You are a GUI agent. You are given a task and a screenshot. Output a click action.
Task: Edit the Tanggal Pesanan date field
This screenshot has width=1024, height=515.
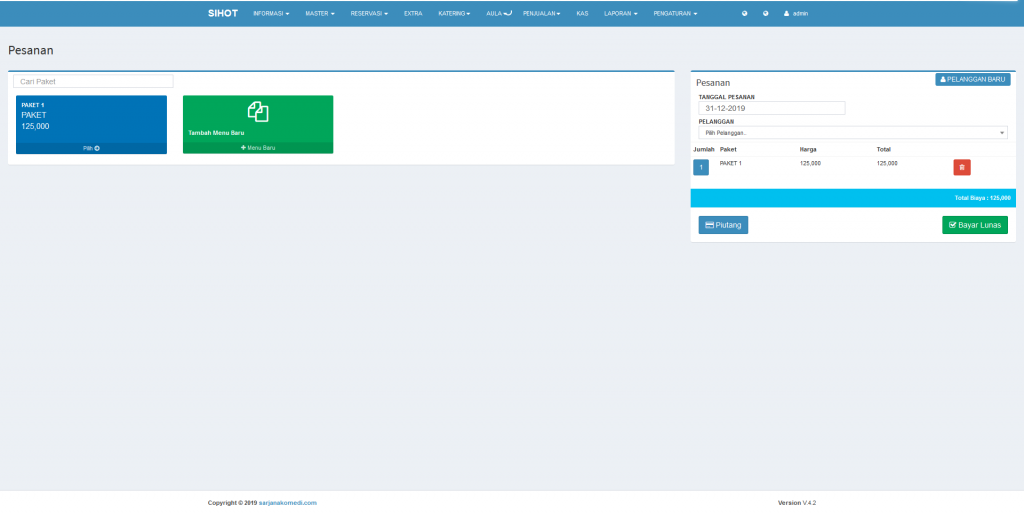point(772,108)
